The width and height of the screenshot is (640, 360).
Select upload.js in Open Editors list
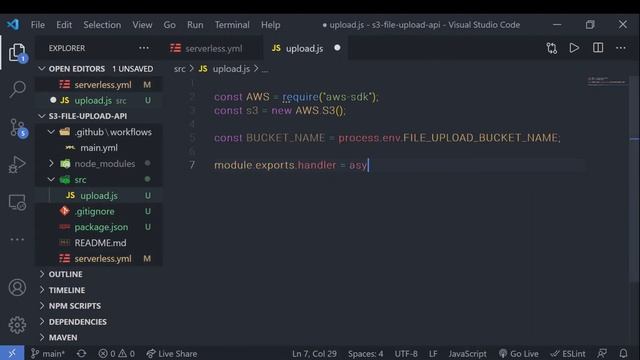coord(99,100)
